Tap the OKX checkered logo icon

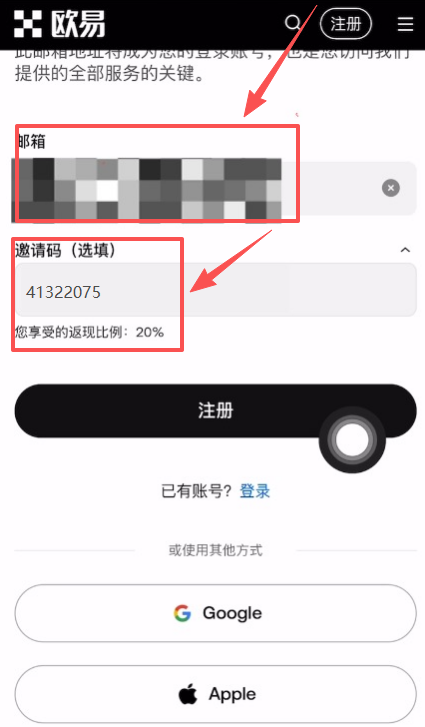(28, 24)
